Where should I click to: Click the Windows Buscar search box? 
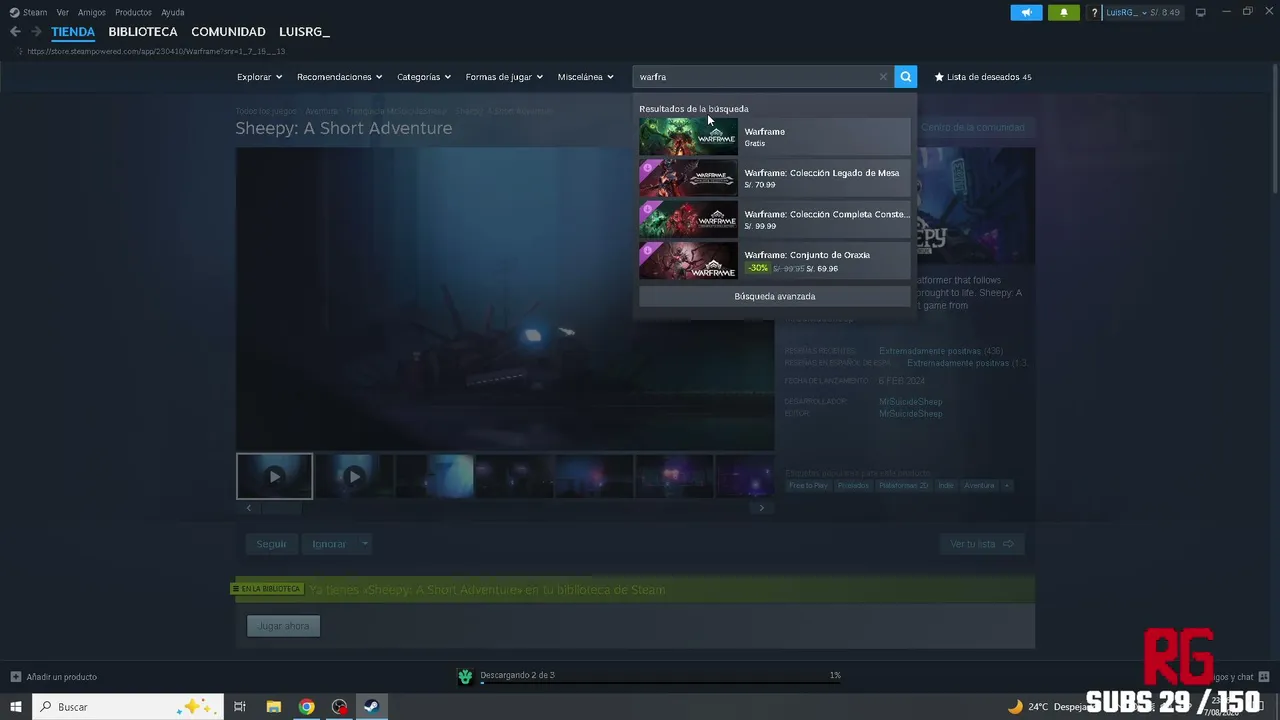(x=126, y=707)
